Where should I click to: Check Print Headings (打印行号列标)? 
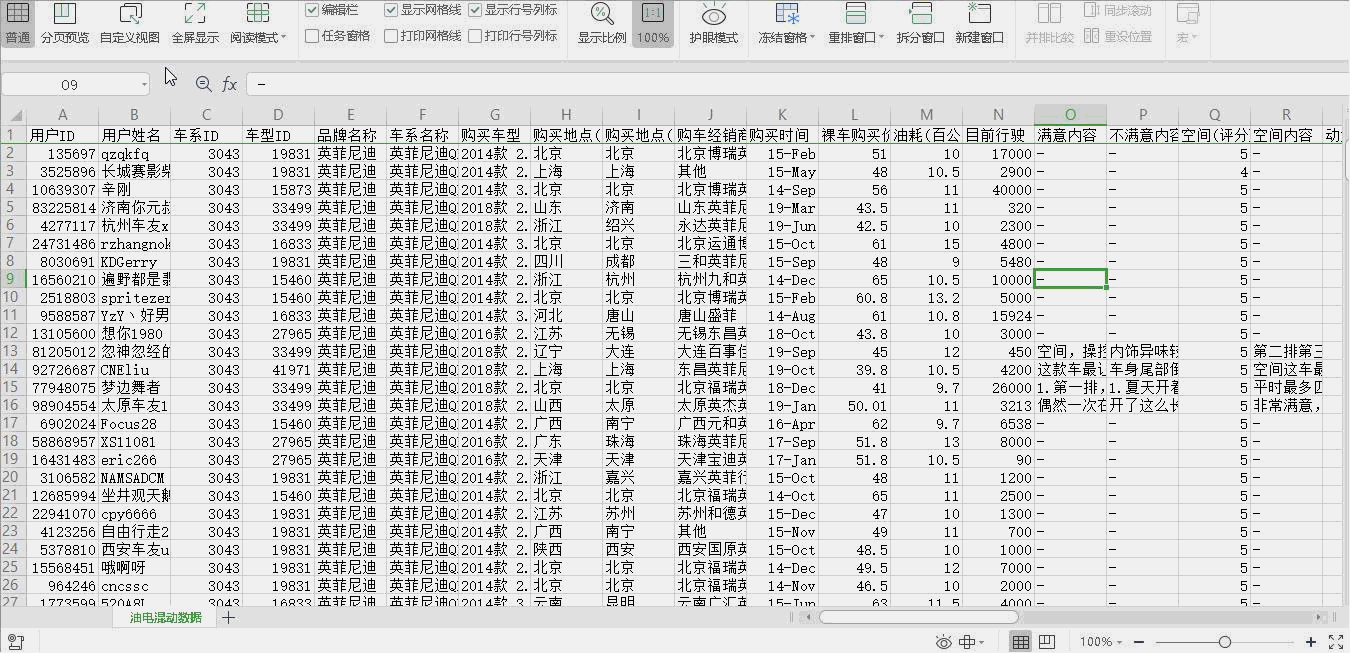click(475, 36)
